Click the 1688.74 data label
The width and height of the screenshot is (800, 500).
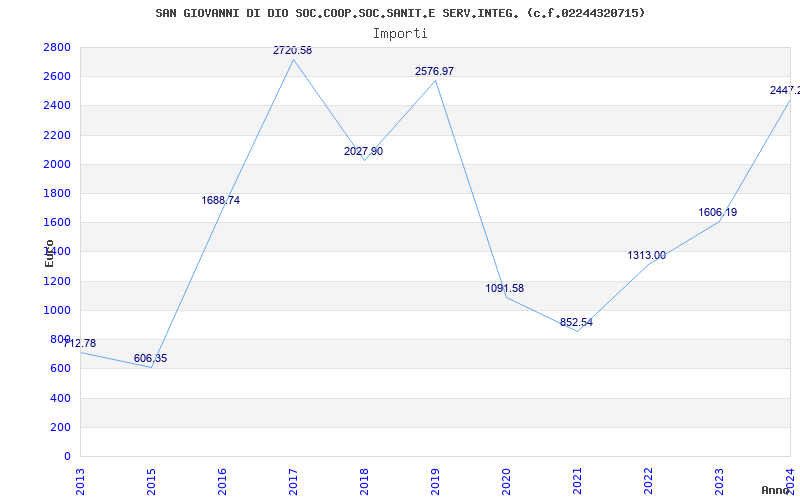(x=220, y=201)
